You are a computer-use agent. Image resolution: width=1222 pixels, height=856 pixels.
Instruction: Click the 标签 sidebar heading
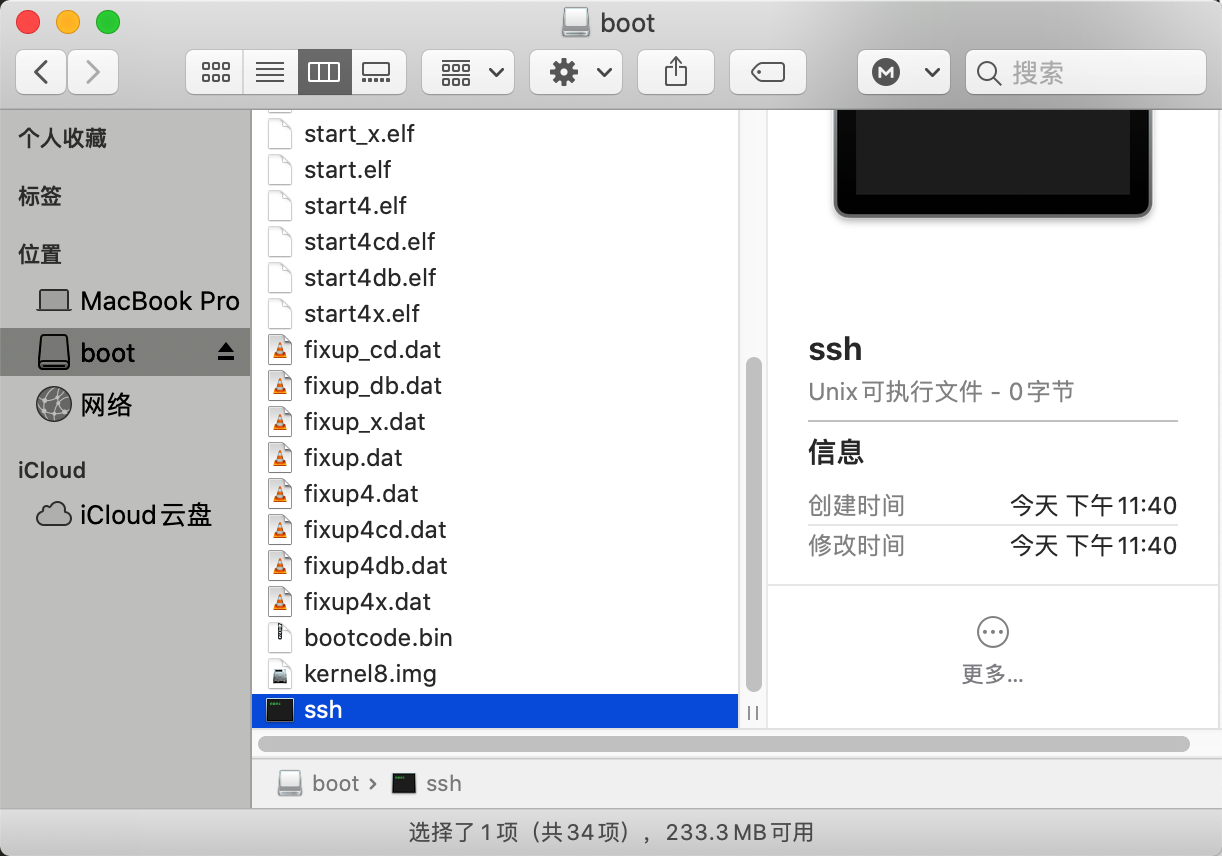(x=40, y=196)
